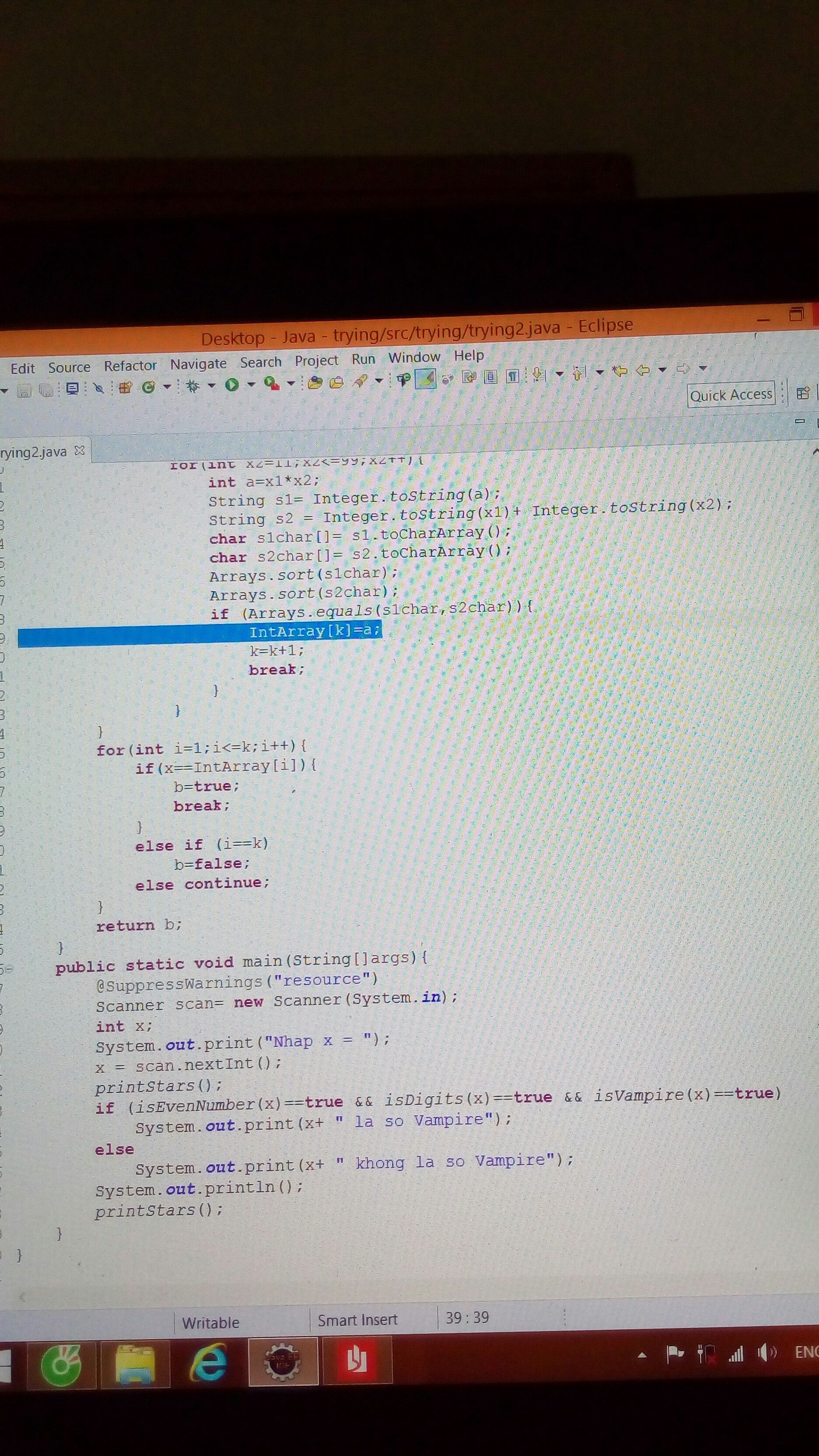Screen dimensions: 819x1456
Task: Click the 'printStars();' line after scan.nextInt()
Action: [x=159, y=1086]
